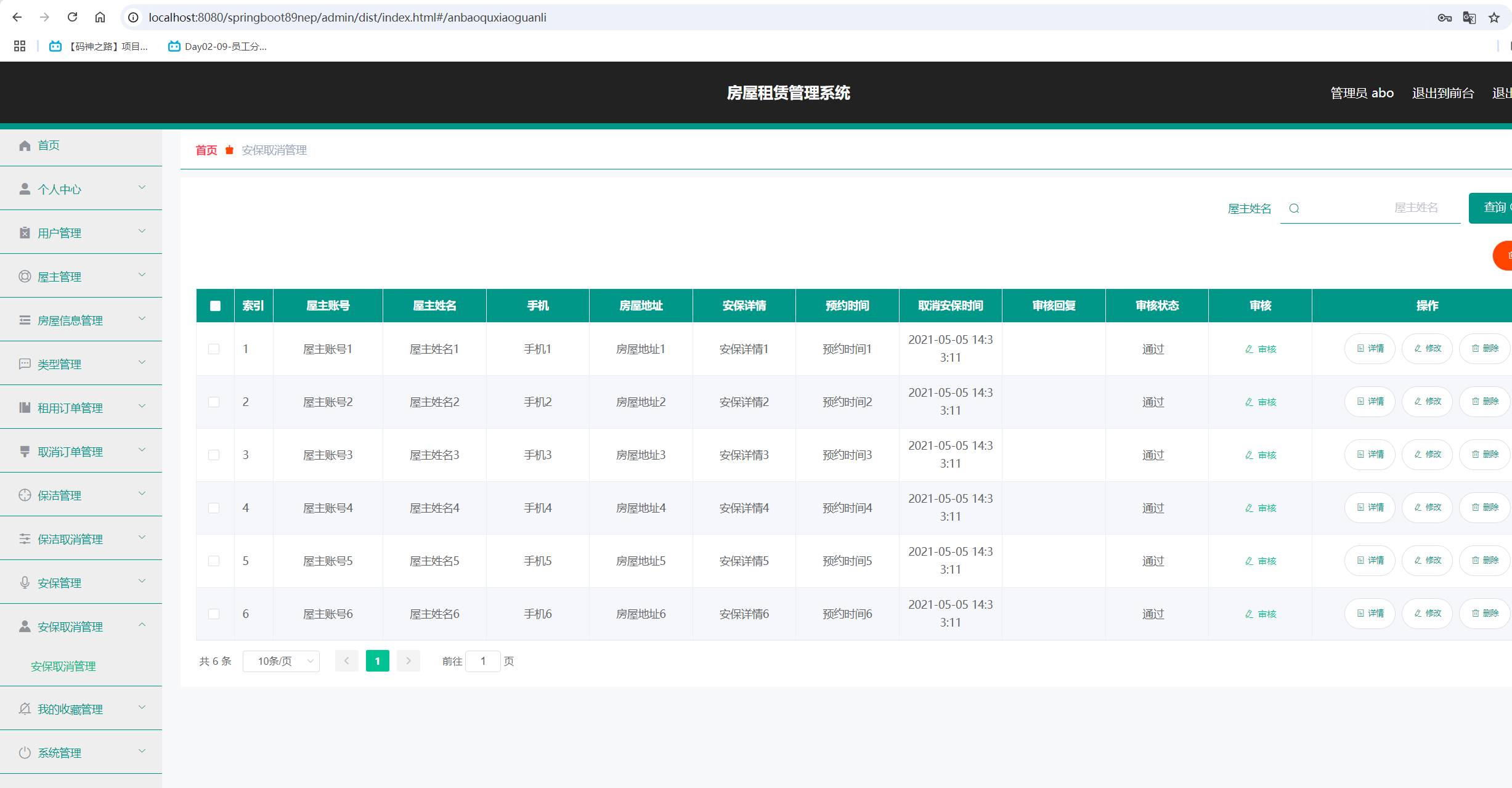
Task: Toggle the select-all checkbox in table header
Action: click(x=215, y=306)
